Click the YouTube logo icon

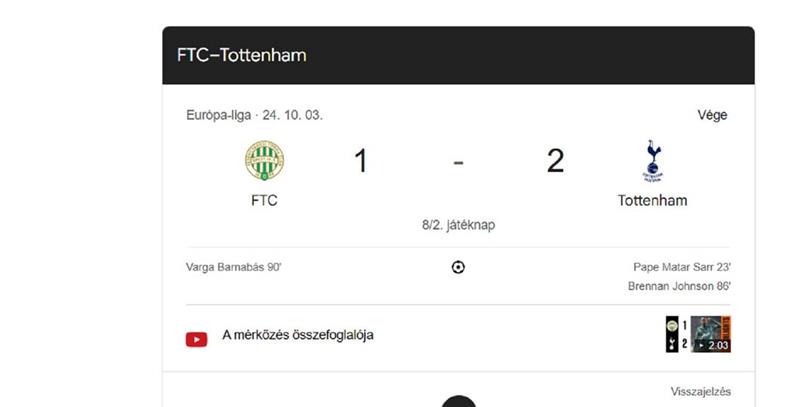tap(197, 338)
